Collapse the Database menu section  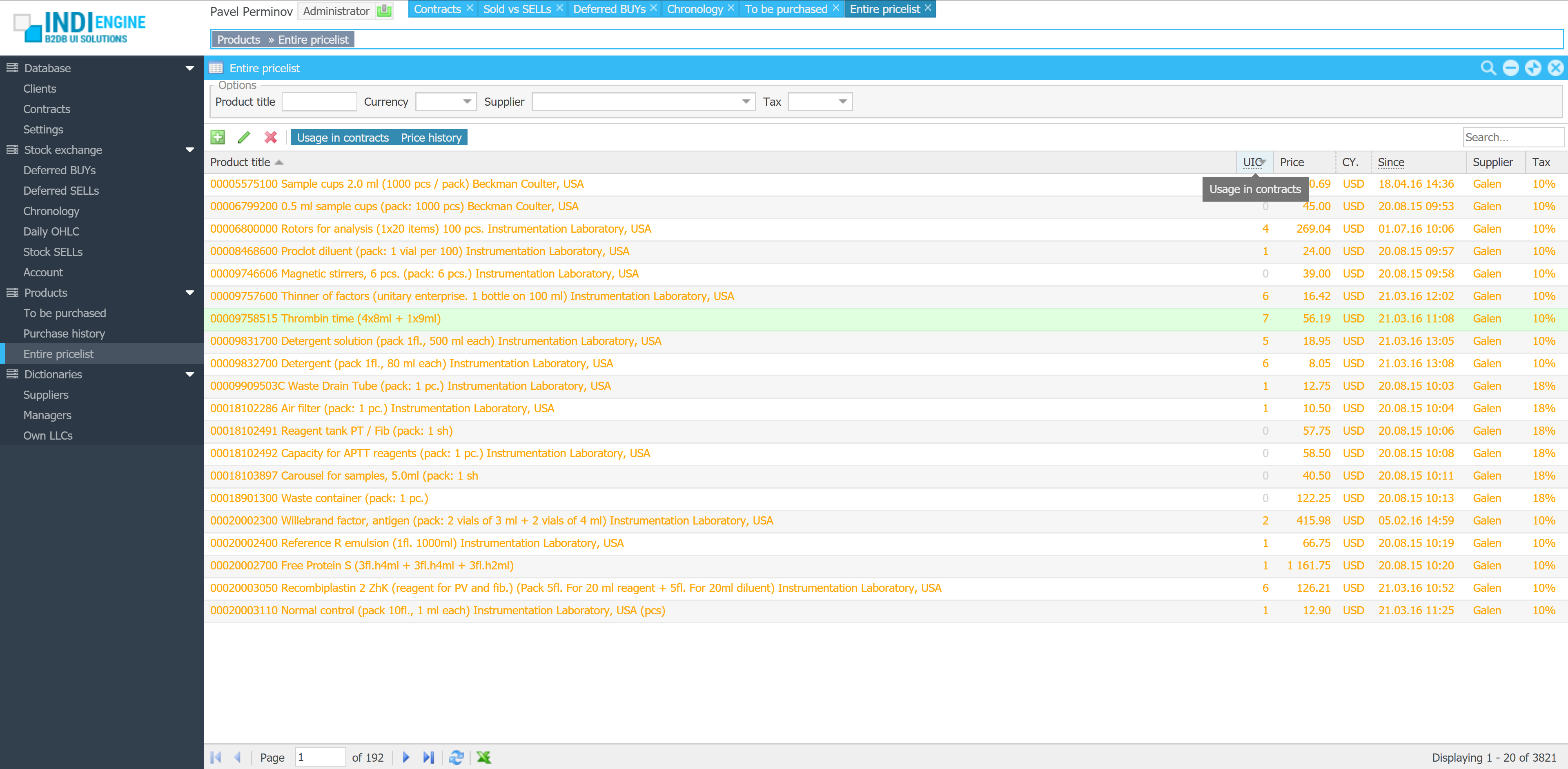click(x=190, y=68)
